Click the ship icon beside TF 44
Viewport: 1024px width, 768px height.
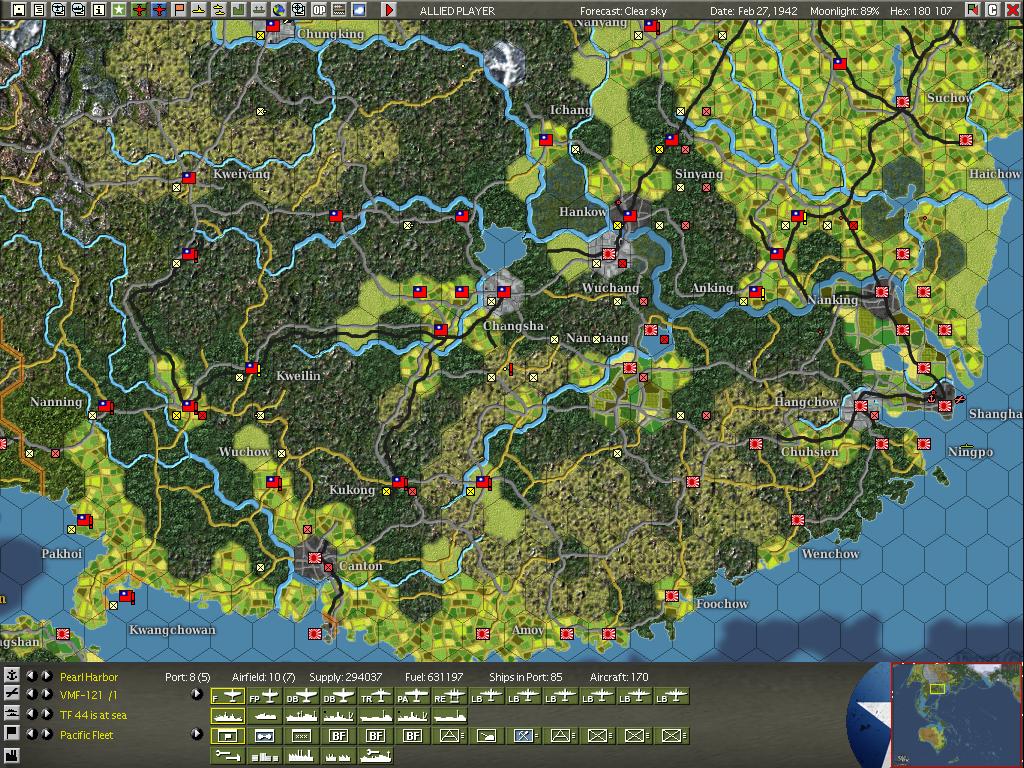pos(12,714)
